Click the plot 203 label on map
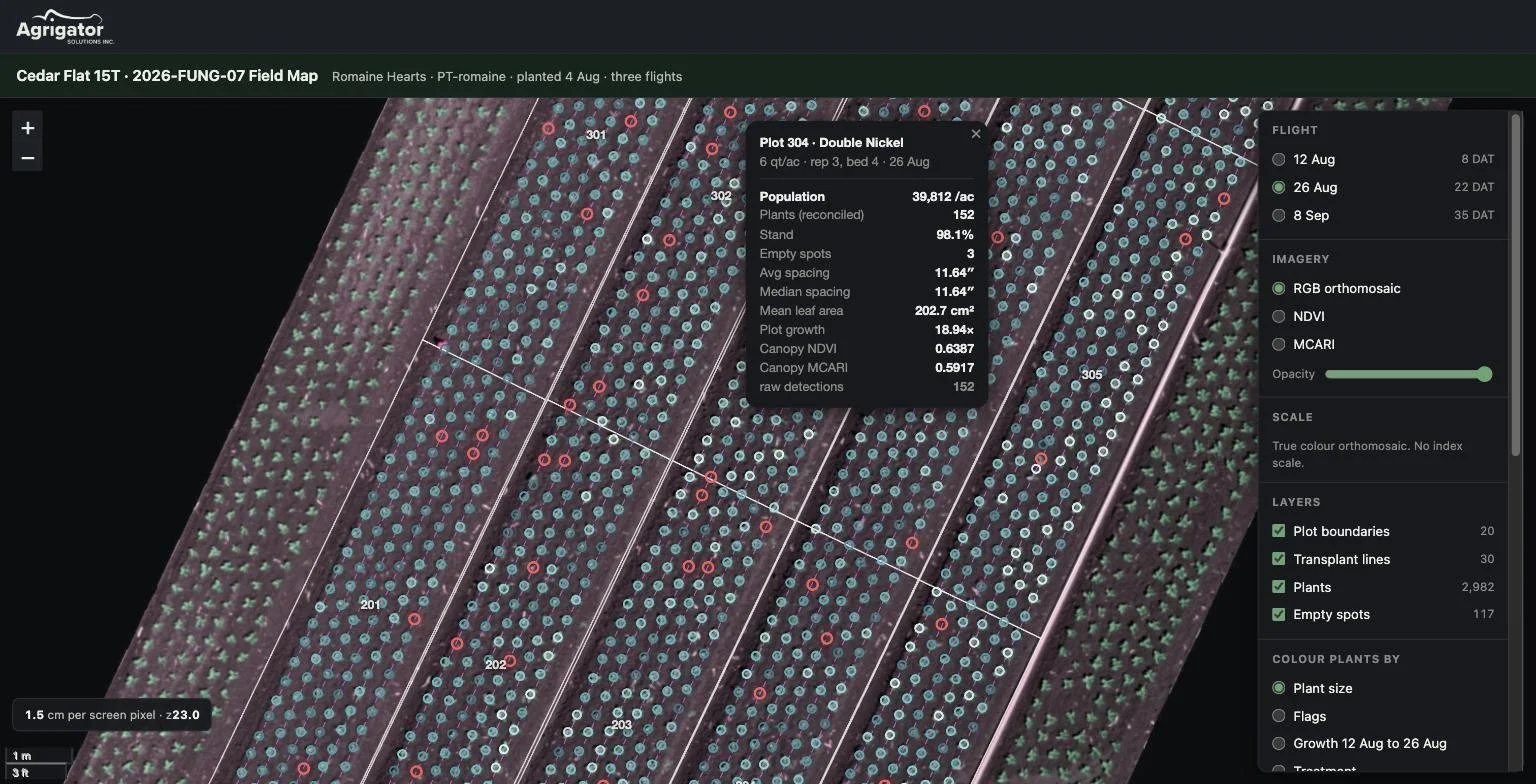The width and height of the screenshot is (1536, 784). 621,725
